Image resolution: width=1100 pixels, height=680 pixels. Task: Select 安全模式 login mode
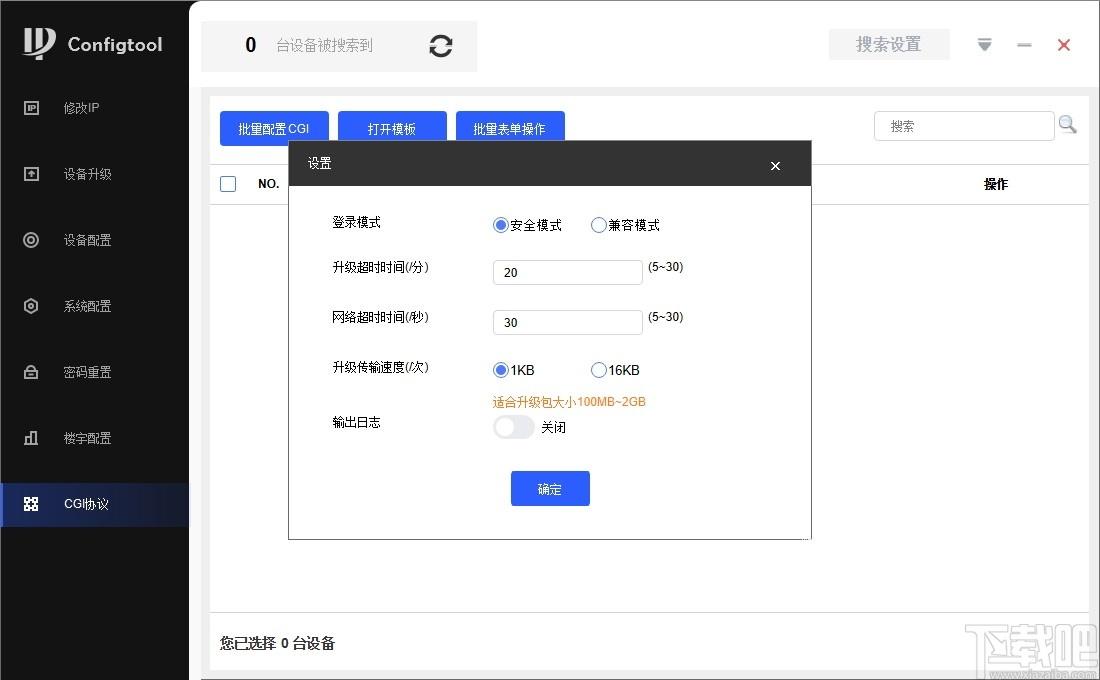point(501,225)
